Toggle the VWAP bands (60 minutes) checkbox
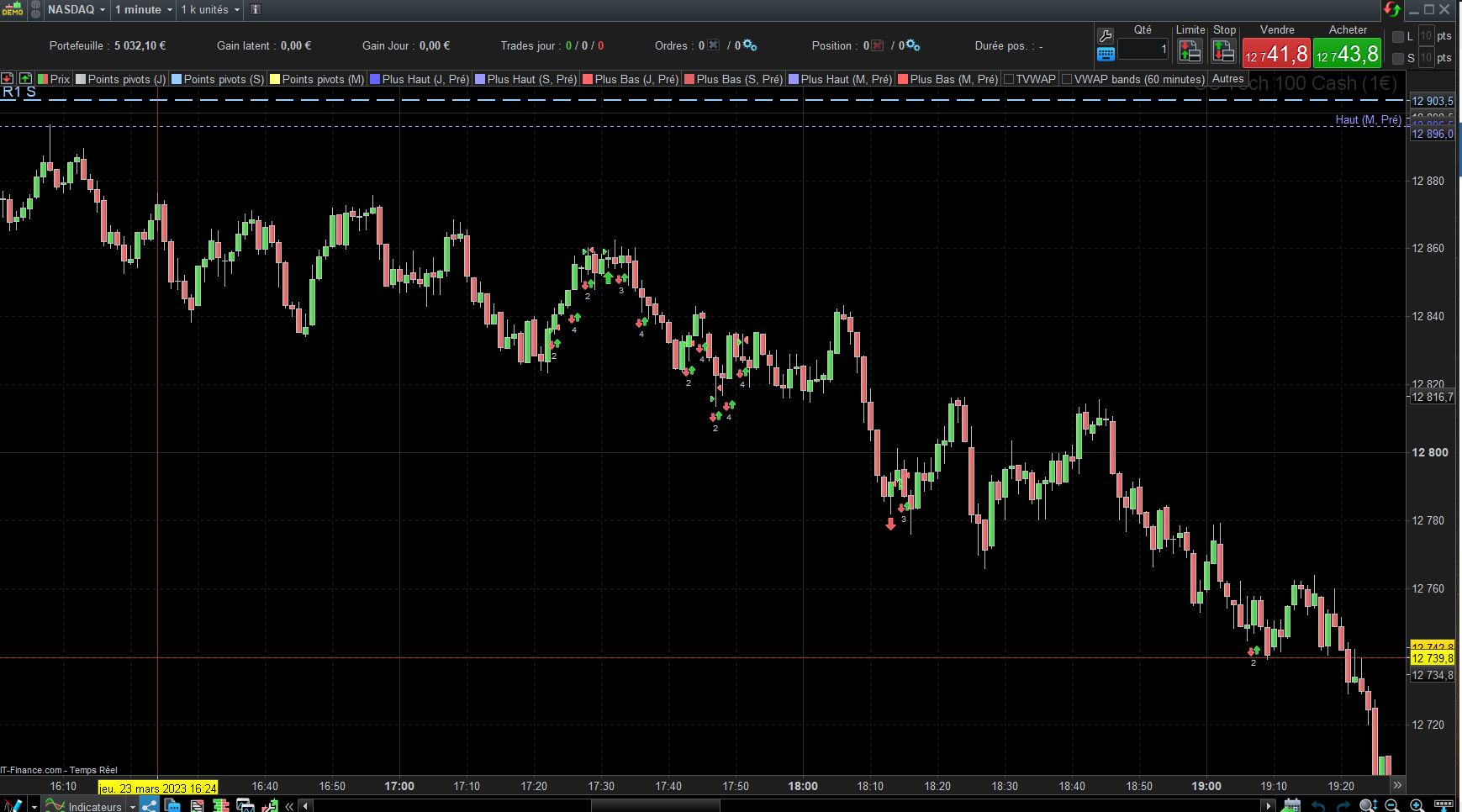Image resolution: width=1462 pixels, height=812 pixels. coord(1067,79)
